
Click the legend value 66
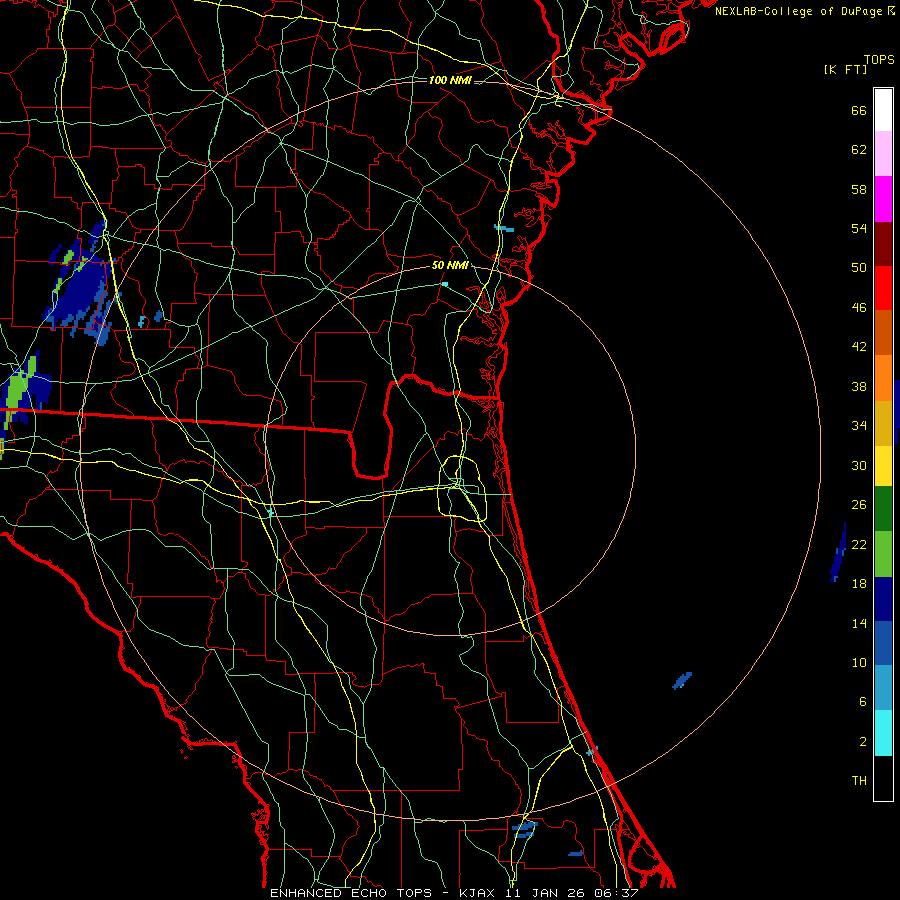[x=859, y=111]
